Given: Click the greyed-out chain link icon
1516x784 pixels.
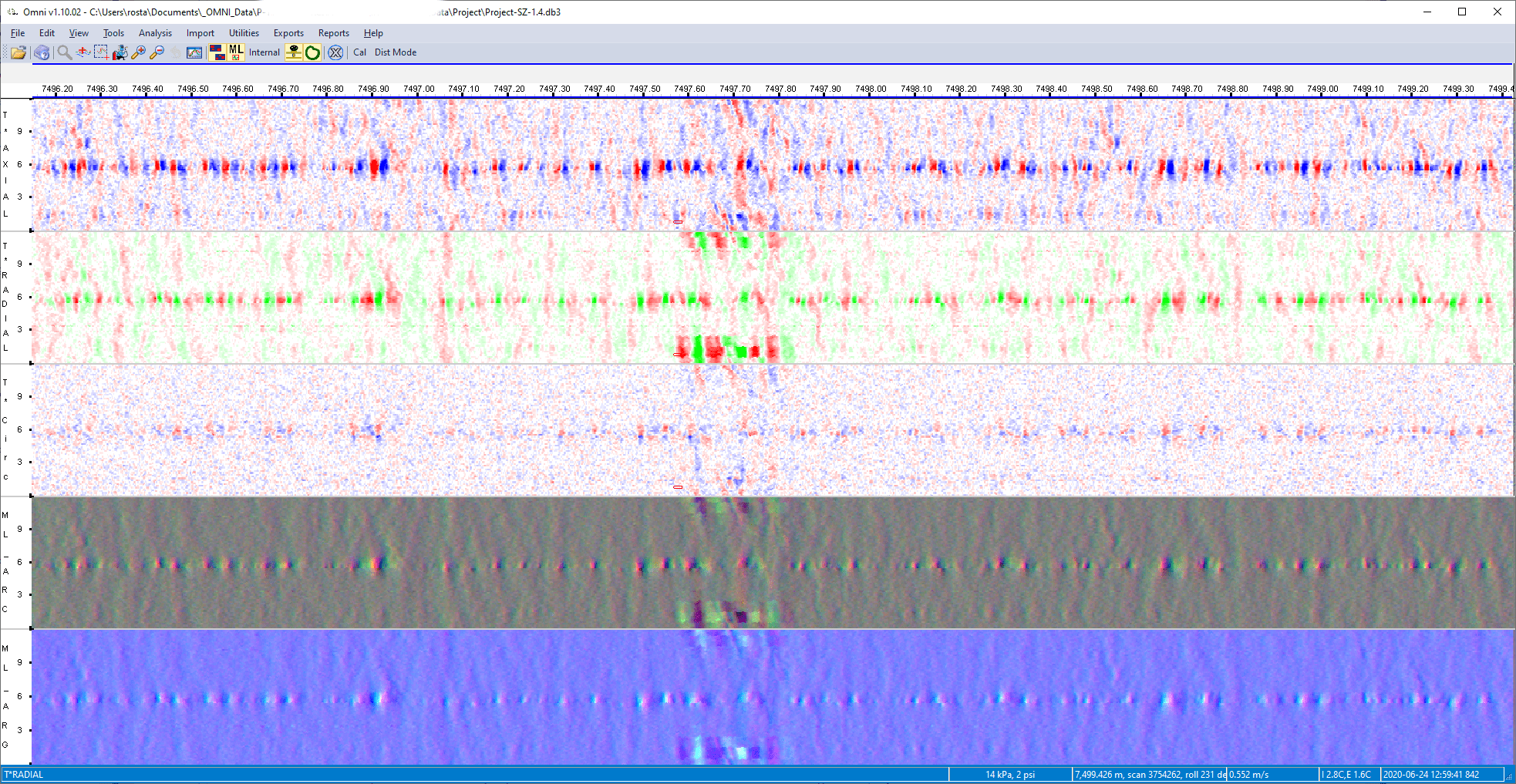Looking at the screenshot, I should pyautogui.click(x=176, y=52).
